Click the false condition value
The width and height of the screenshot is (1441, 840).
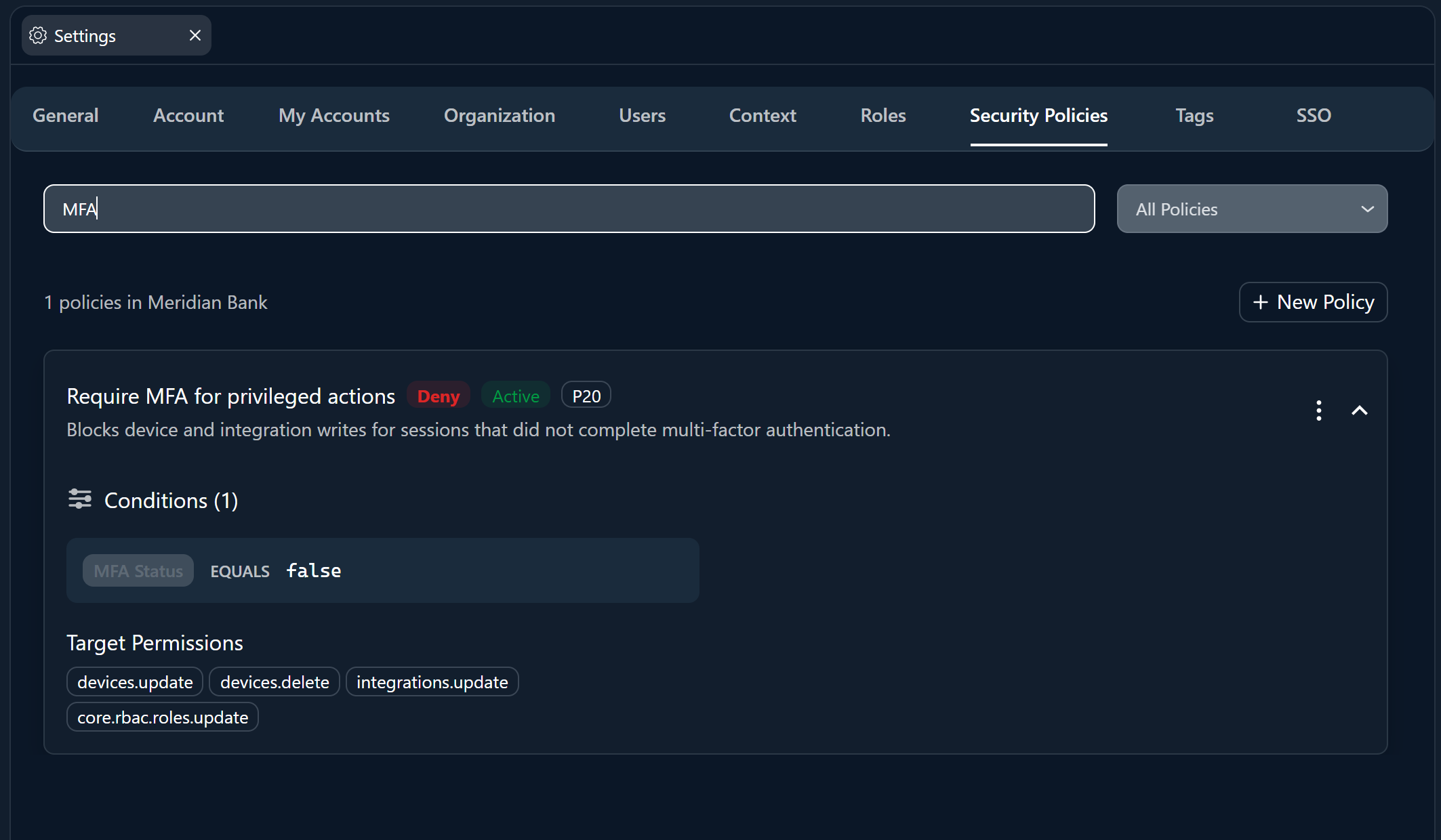click(x=314, y=570)
